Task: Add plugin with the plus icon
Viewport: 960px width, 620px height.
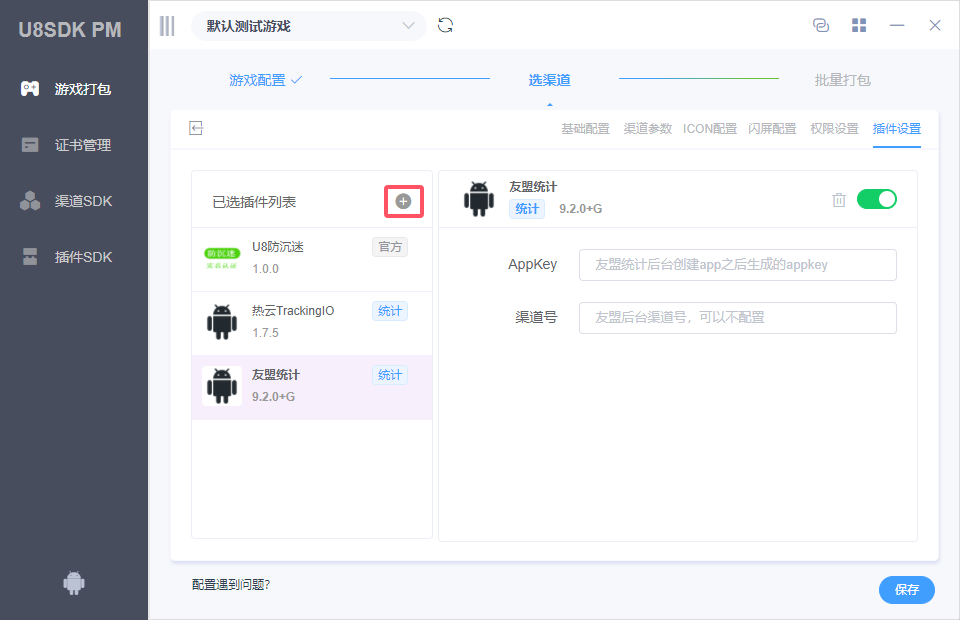Action: pos(403,201)
